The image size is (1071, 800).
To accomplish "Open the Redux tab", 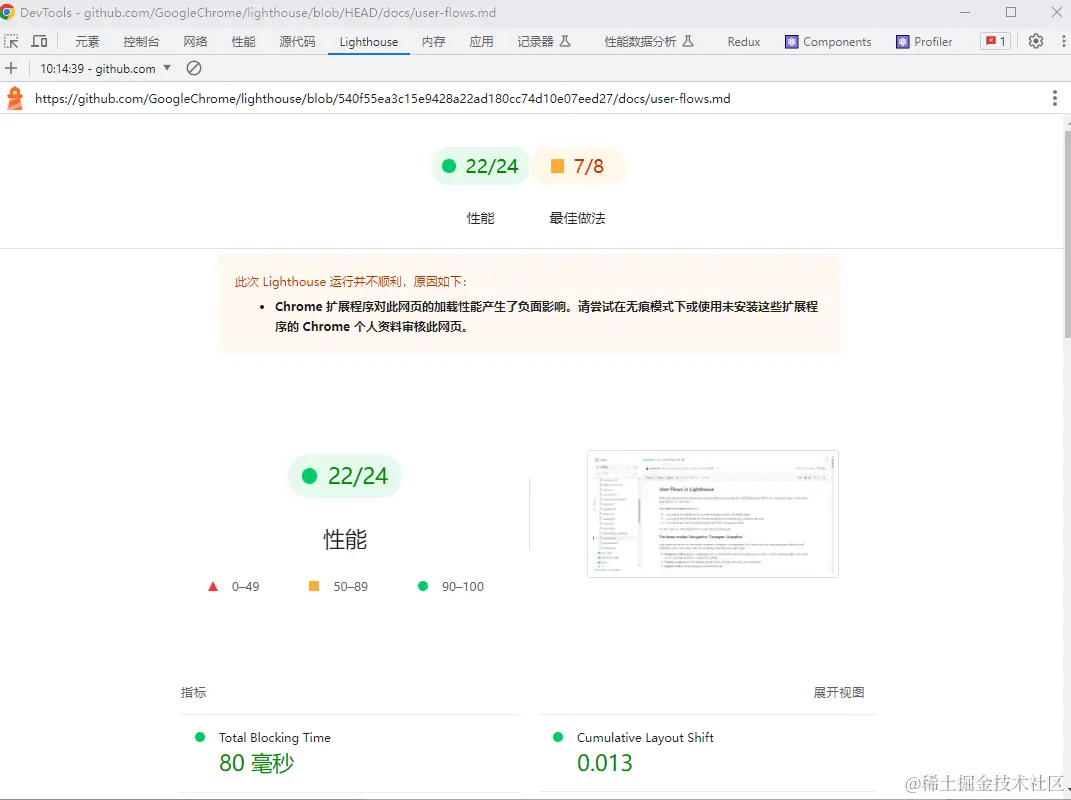I will [x=744, y=42].
